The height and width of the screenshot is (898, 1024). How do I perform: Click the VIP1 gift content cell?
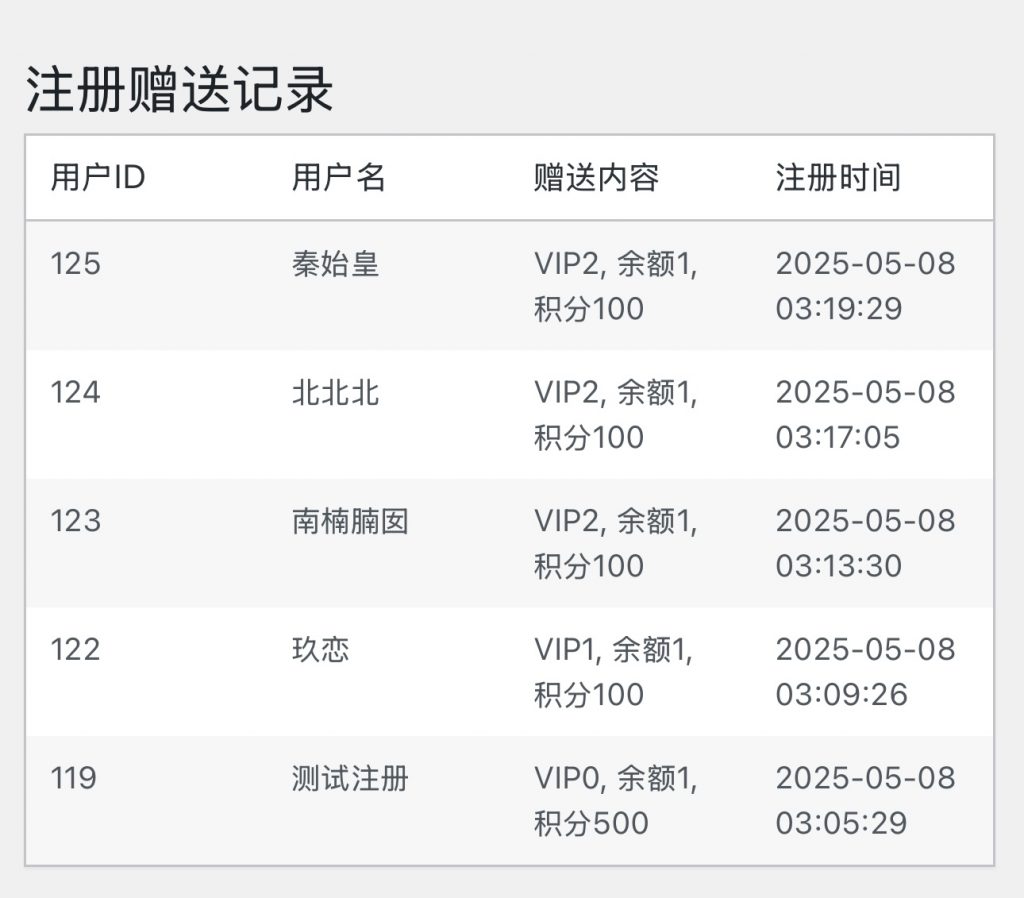(x=614, y=672)
